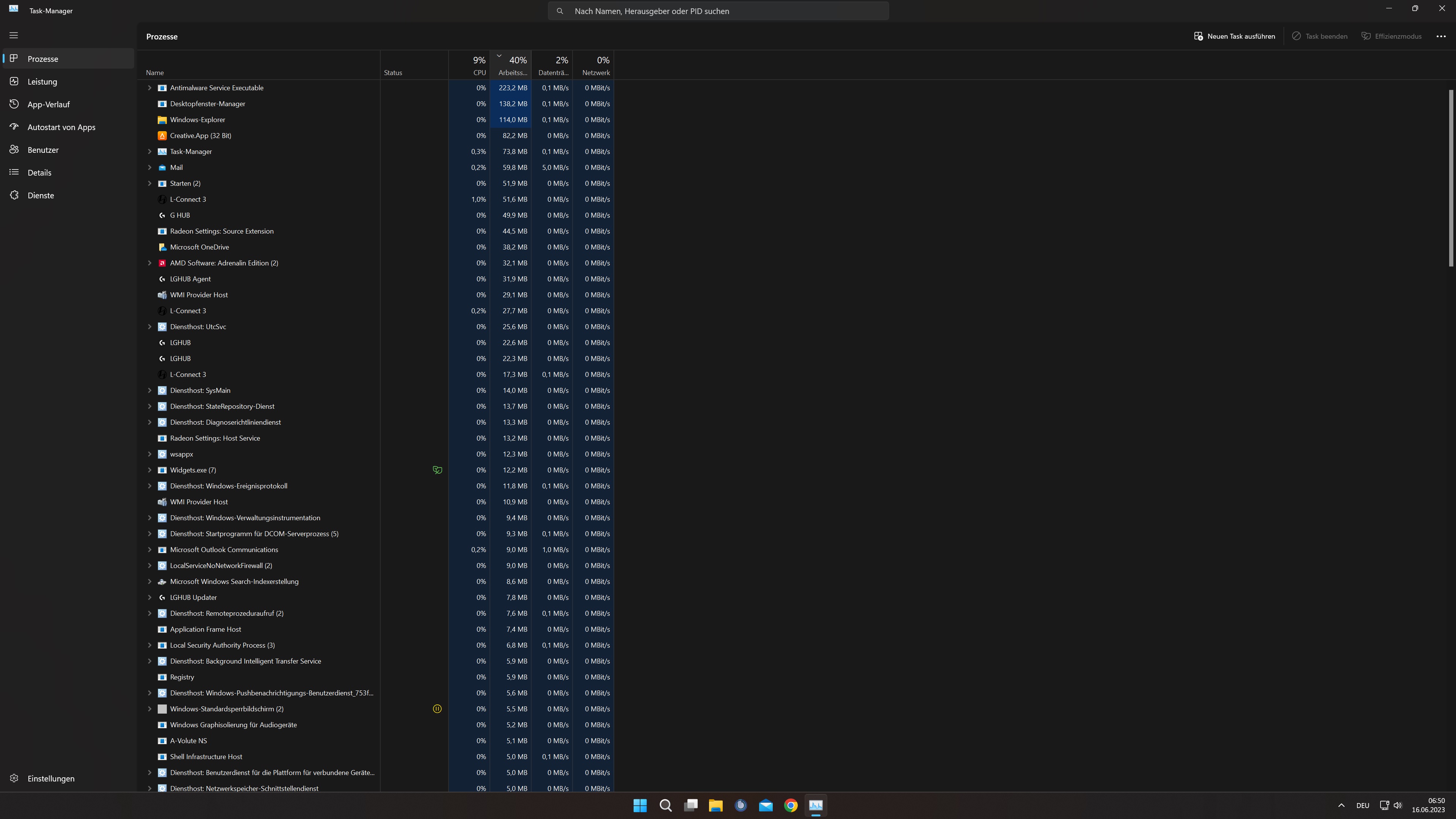Expand the Antimalware Service Executable row
Viewport: 1456px width, 819px height.
click(150, 88)
